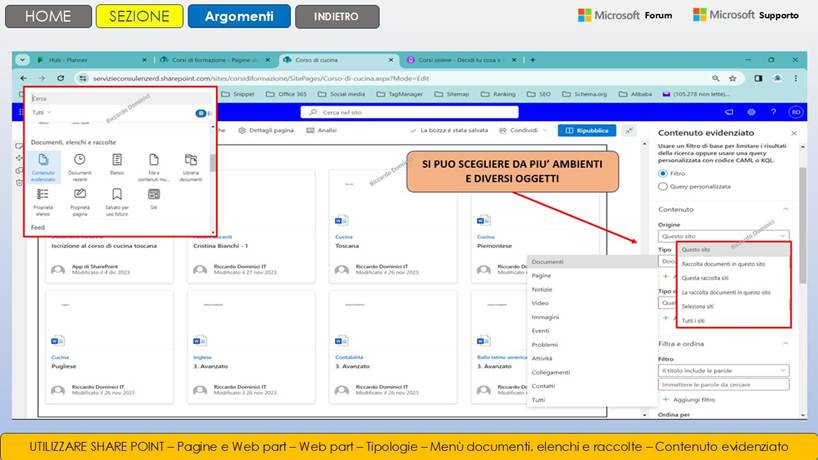The width and height of the screenshot is (818, 460).
Task: Click the RD user account avatar
Action: (x=796, y=112)
